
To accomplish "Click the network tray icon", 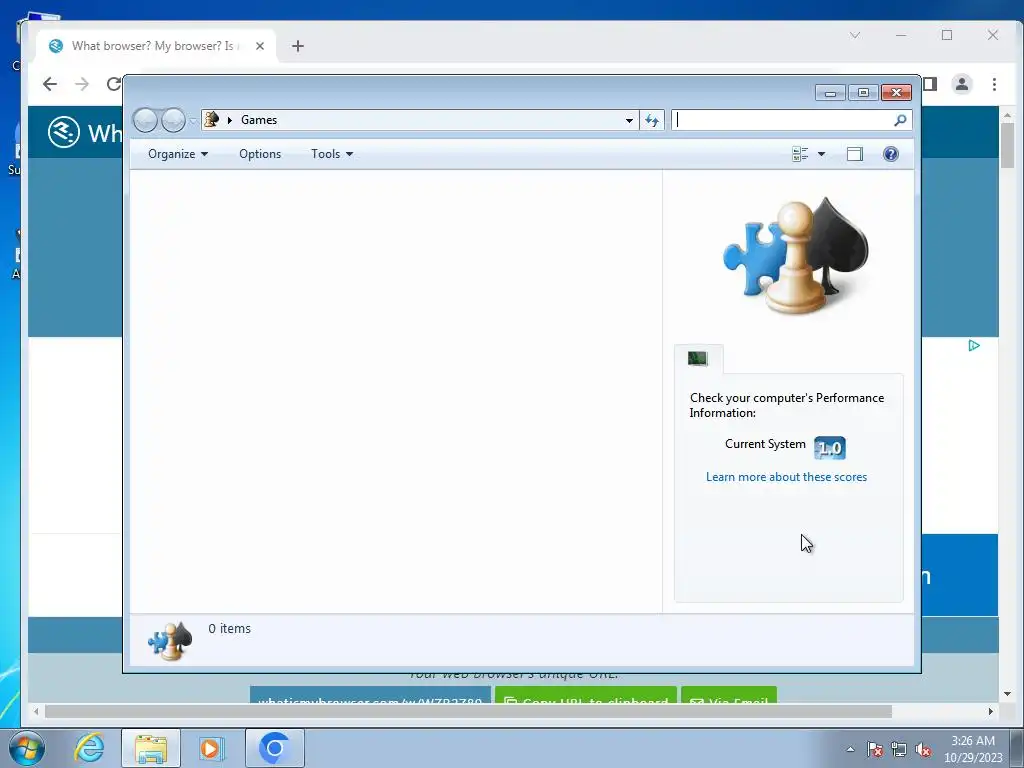I will pos(899,749).
